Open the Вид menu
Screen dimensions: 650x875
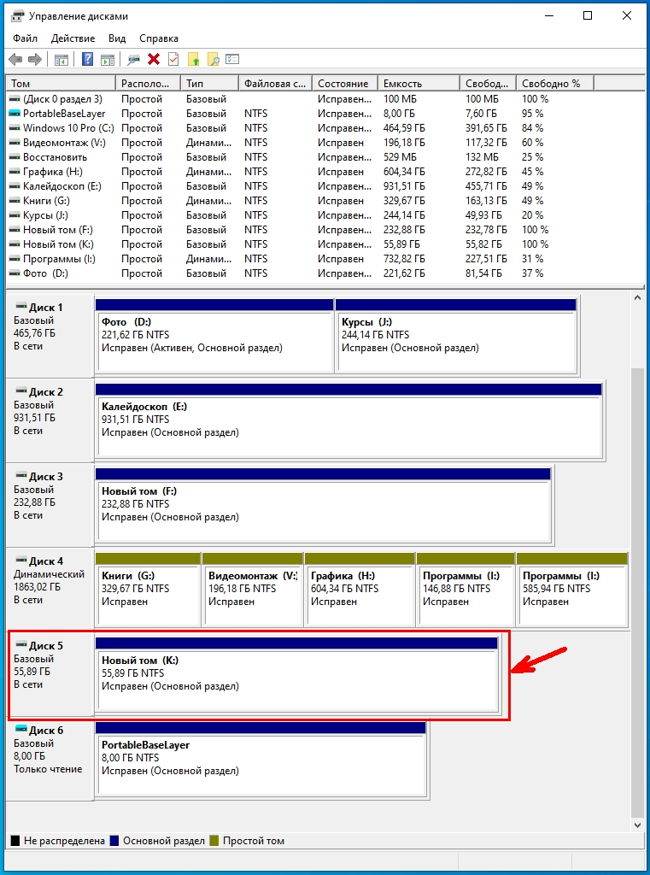[117, 39]
